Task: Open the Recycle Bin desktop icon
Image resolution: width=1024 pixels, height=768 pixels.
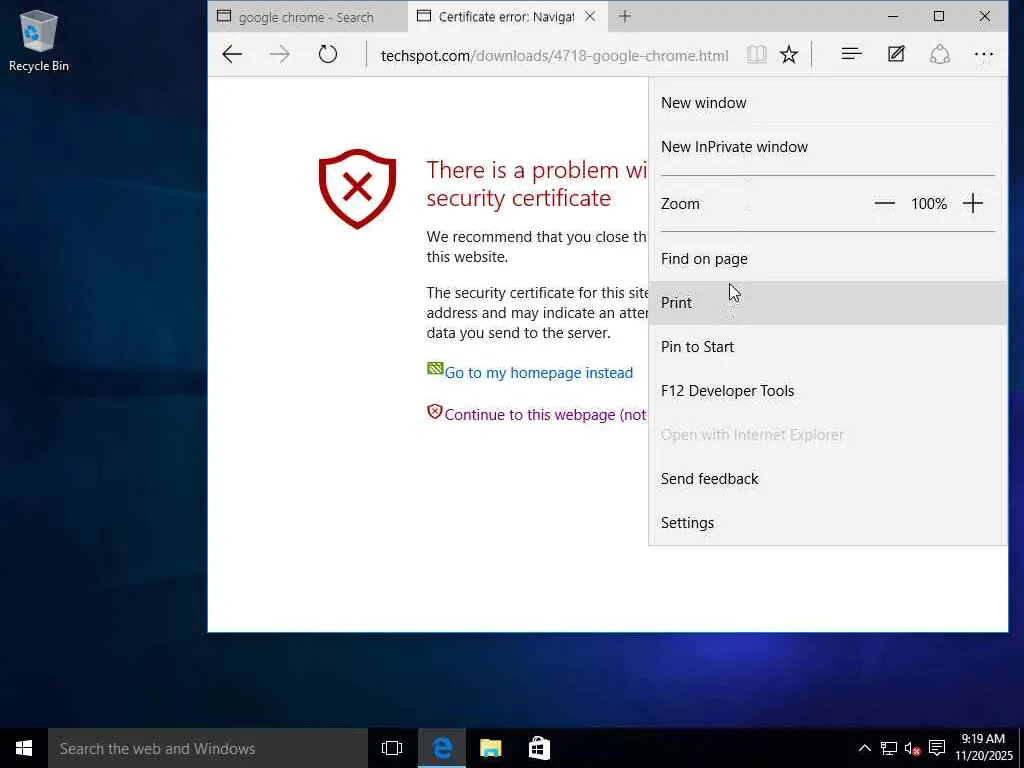Action: (39, 41)
